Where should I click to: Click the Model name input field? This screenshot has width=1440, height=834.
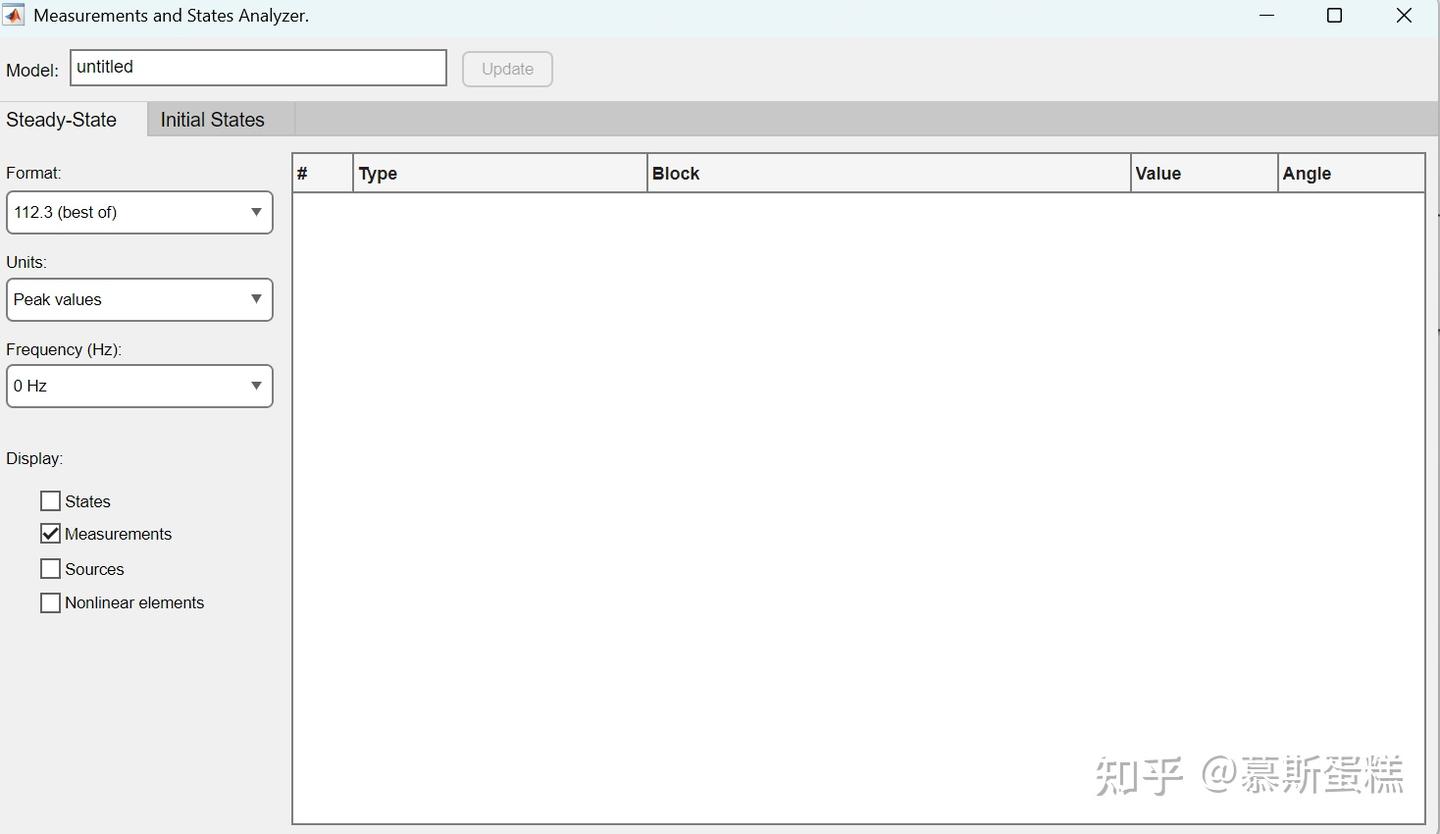(x=258, y=68)
